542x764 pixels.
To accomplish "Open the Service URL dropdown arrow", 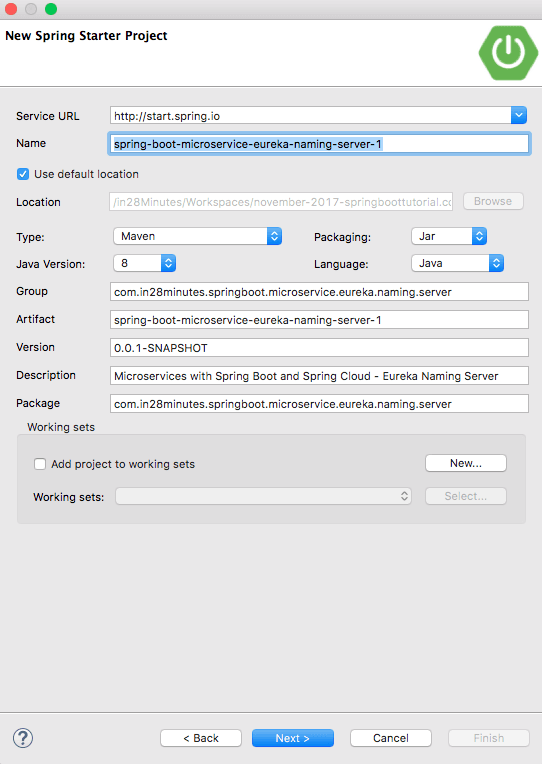I will point(519,115).
